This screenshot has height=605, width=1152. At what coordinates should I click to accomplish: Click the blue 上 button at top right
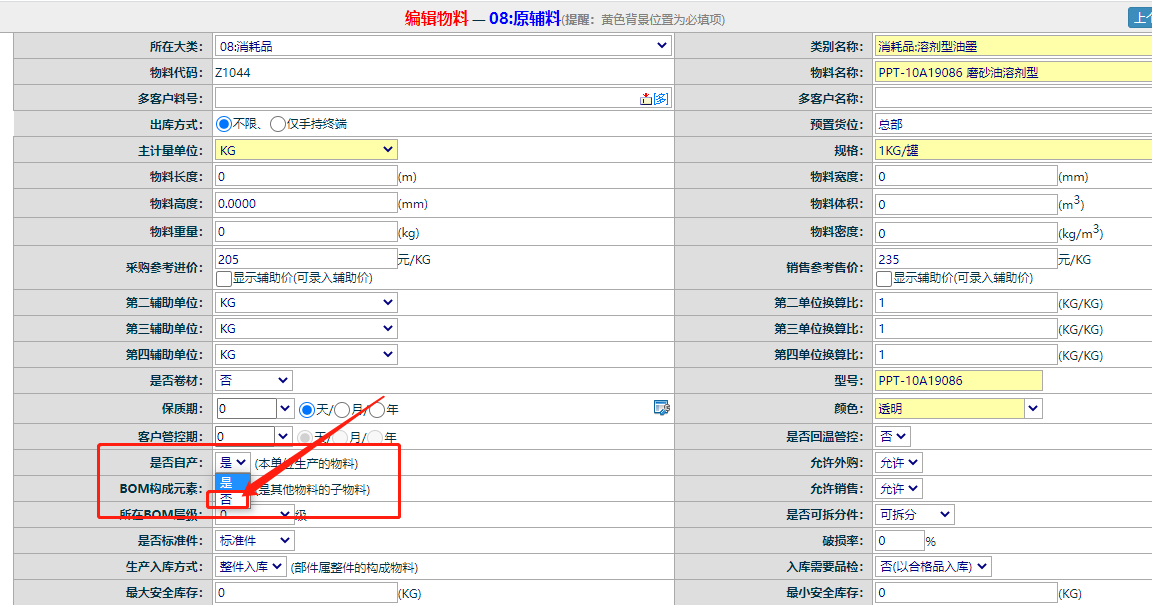coord(1139,17)
